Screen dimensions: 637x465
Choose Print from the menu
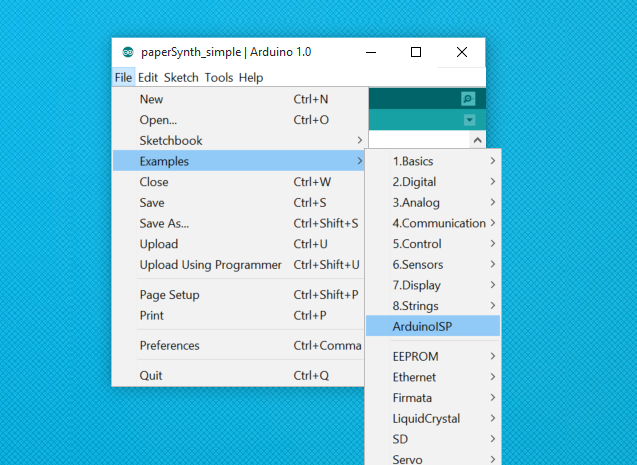238,316
